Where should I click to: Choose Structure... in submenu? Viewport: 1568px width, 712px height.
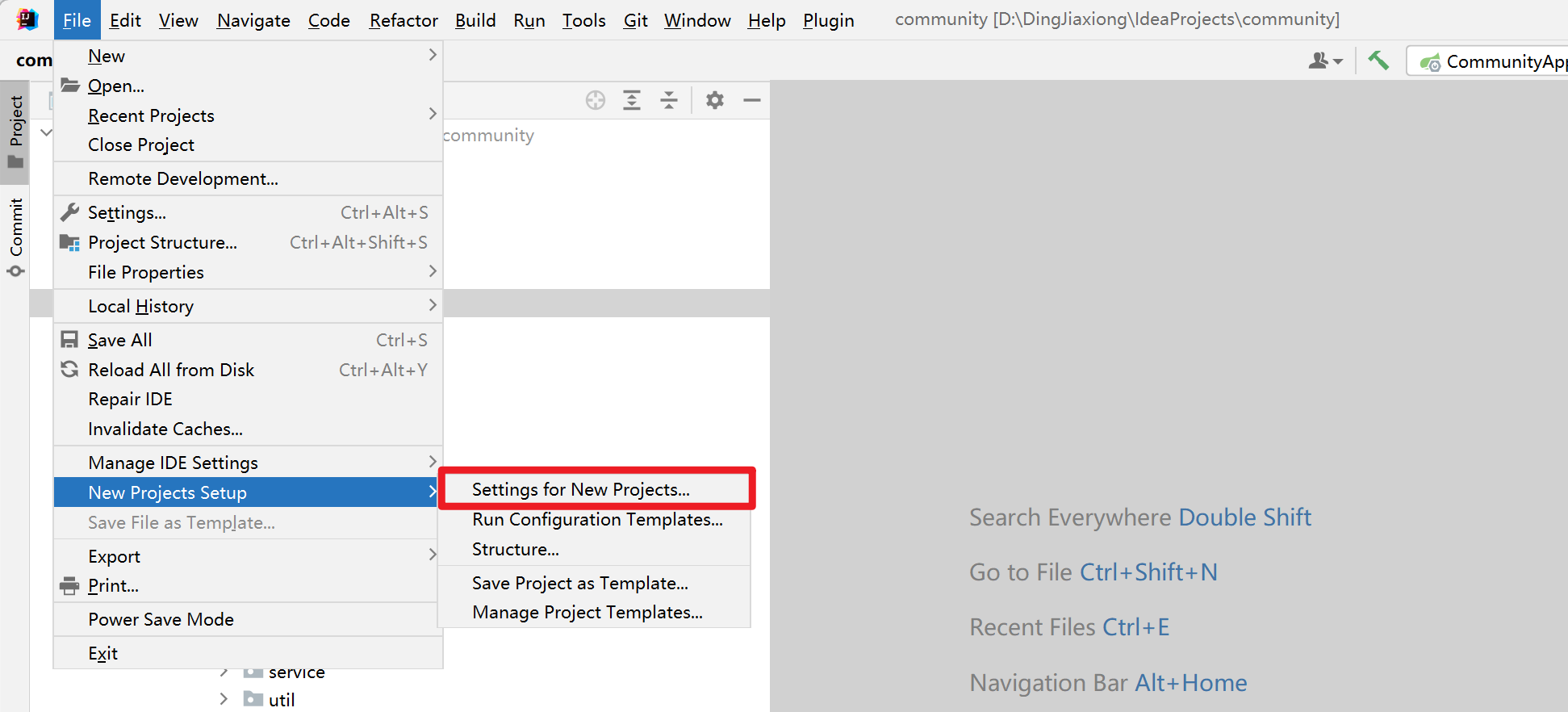[596, 549]
